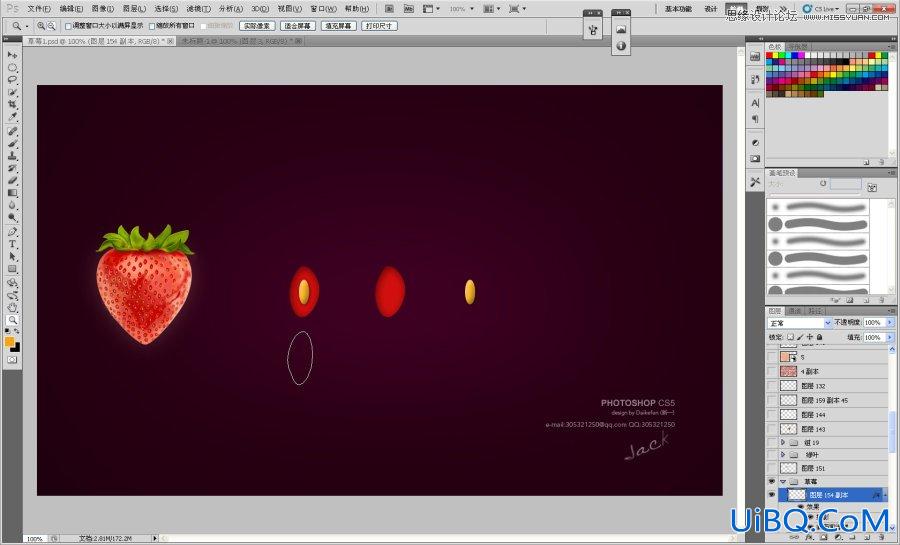Switch to the 未标题-1 document tab
The image size is (900, 545).
pos(241,41)
